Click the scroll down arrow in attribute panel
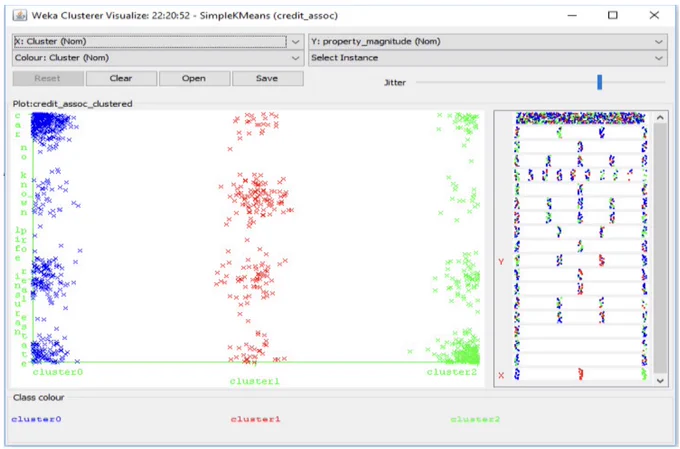Screen dimensions: 680x449 pos(660,380)
